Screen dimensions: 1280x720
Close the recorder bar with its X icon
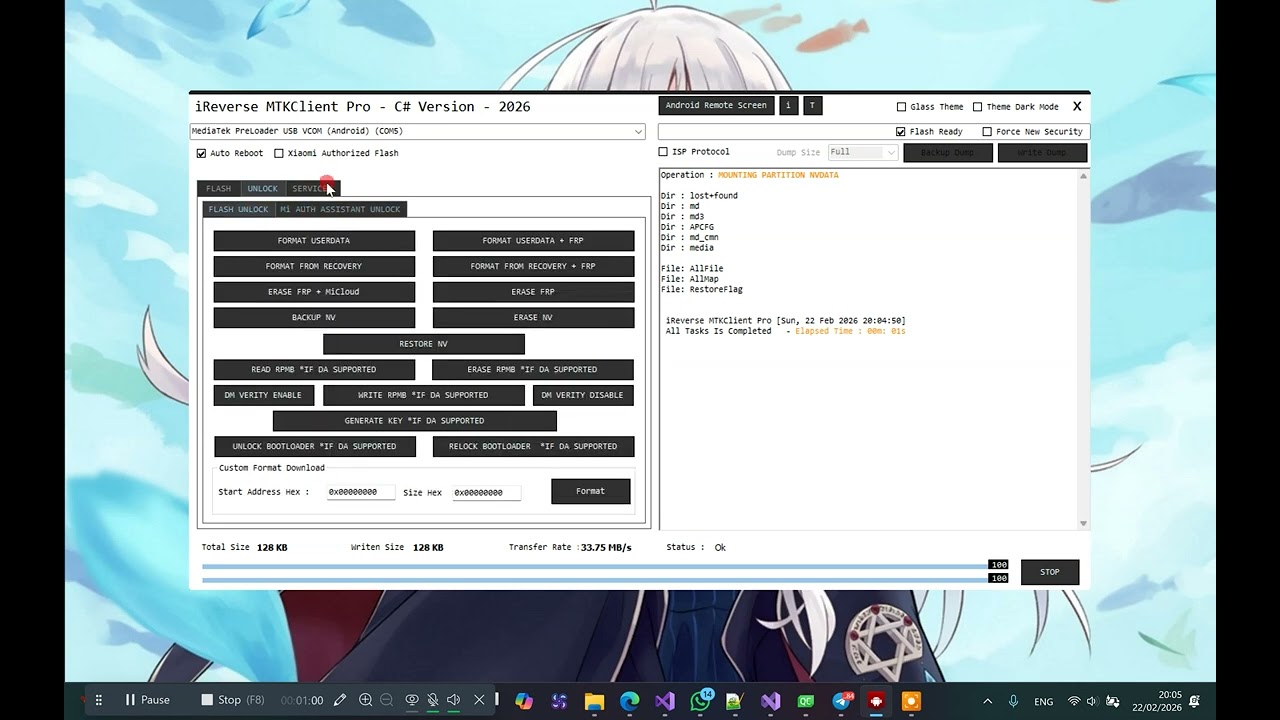[479, 700]
